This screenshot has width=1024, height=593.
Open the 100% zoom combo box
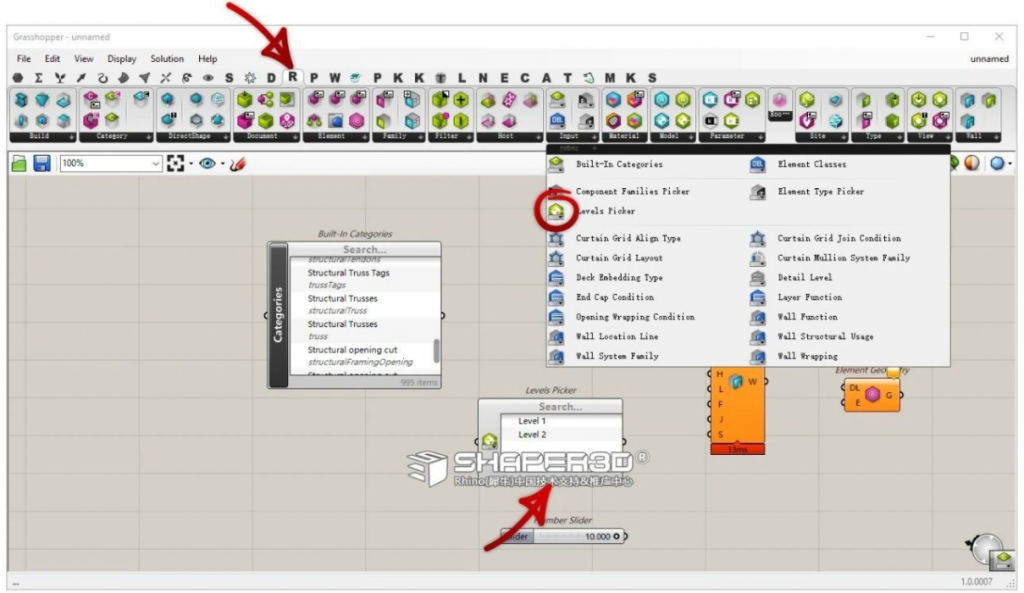[x=110, y=163]
